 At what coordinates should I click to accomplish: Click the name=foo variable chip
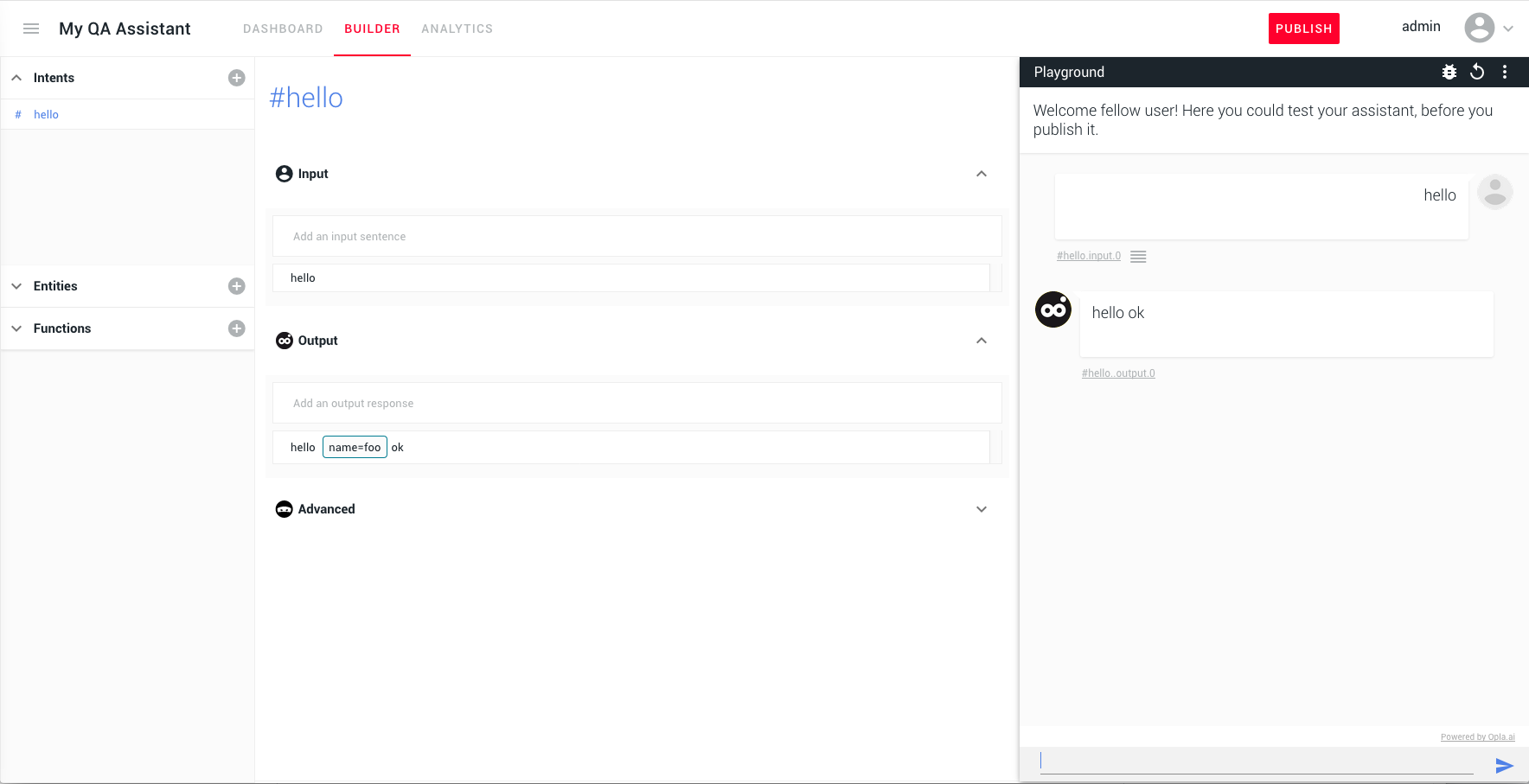355,447
